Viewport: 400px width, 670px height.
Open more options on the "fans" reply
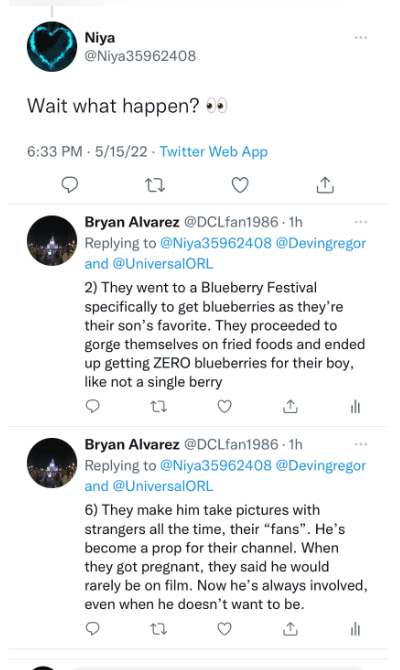pos(361,444)
